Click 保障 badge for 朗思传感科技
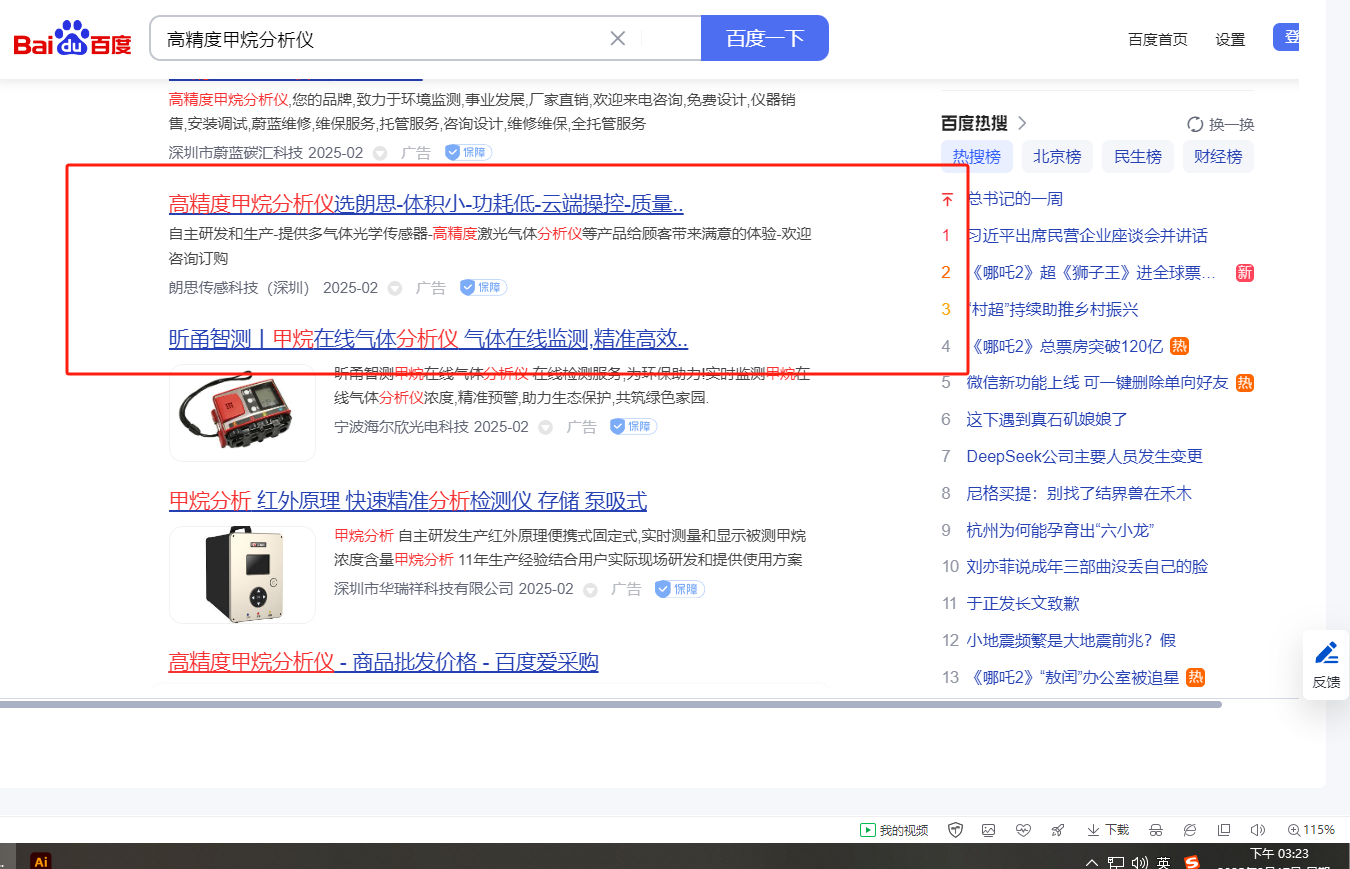 pos(483,288)
